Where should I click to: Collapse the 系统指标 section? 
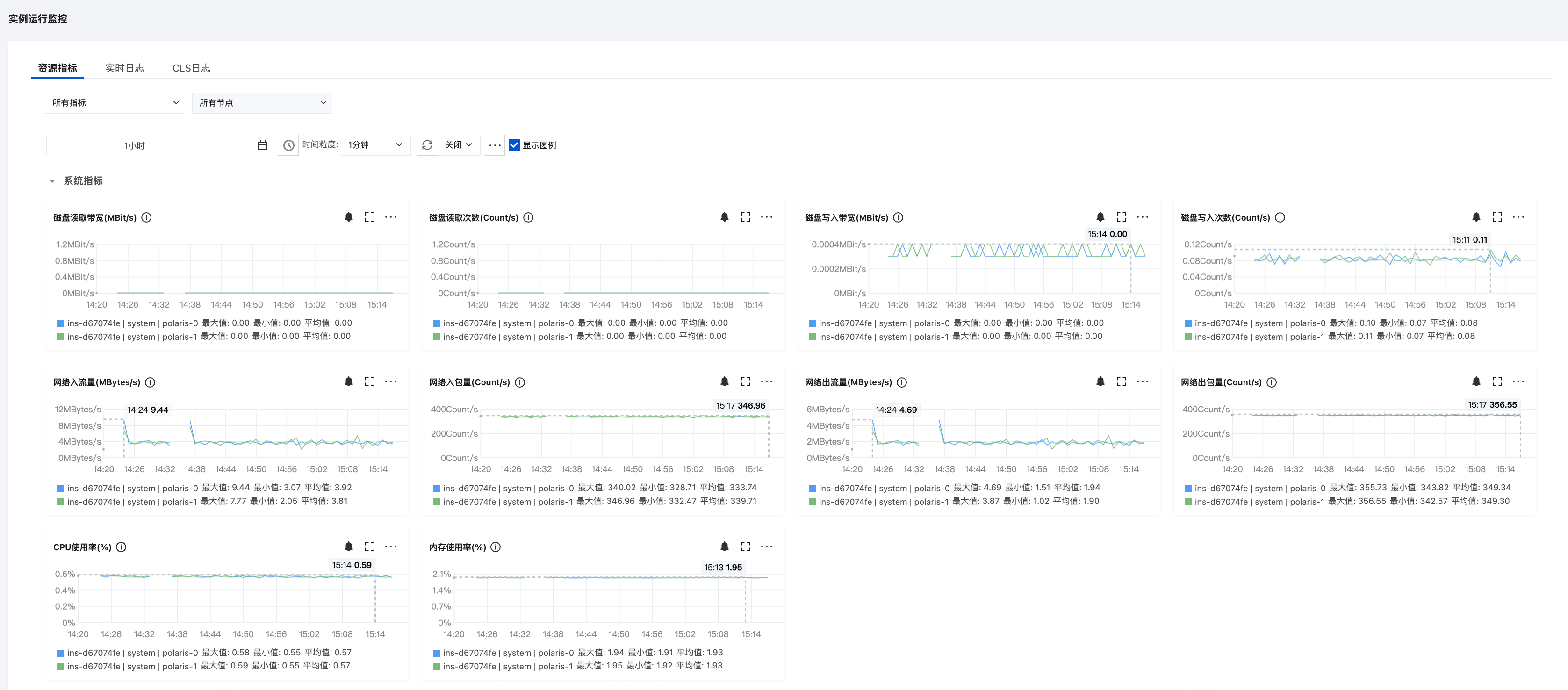(52, 181)
